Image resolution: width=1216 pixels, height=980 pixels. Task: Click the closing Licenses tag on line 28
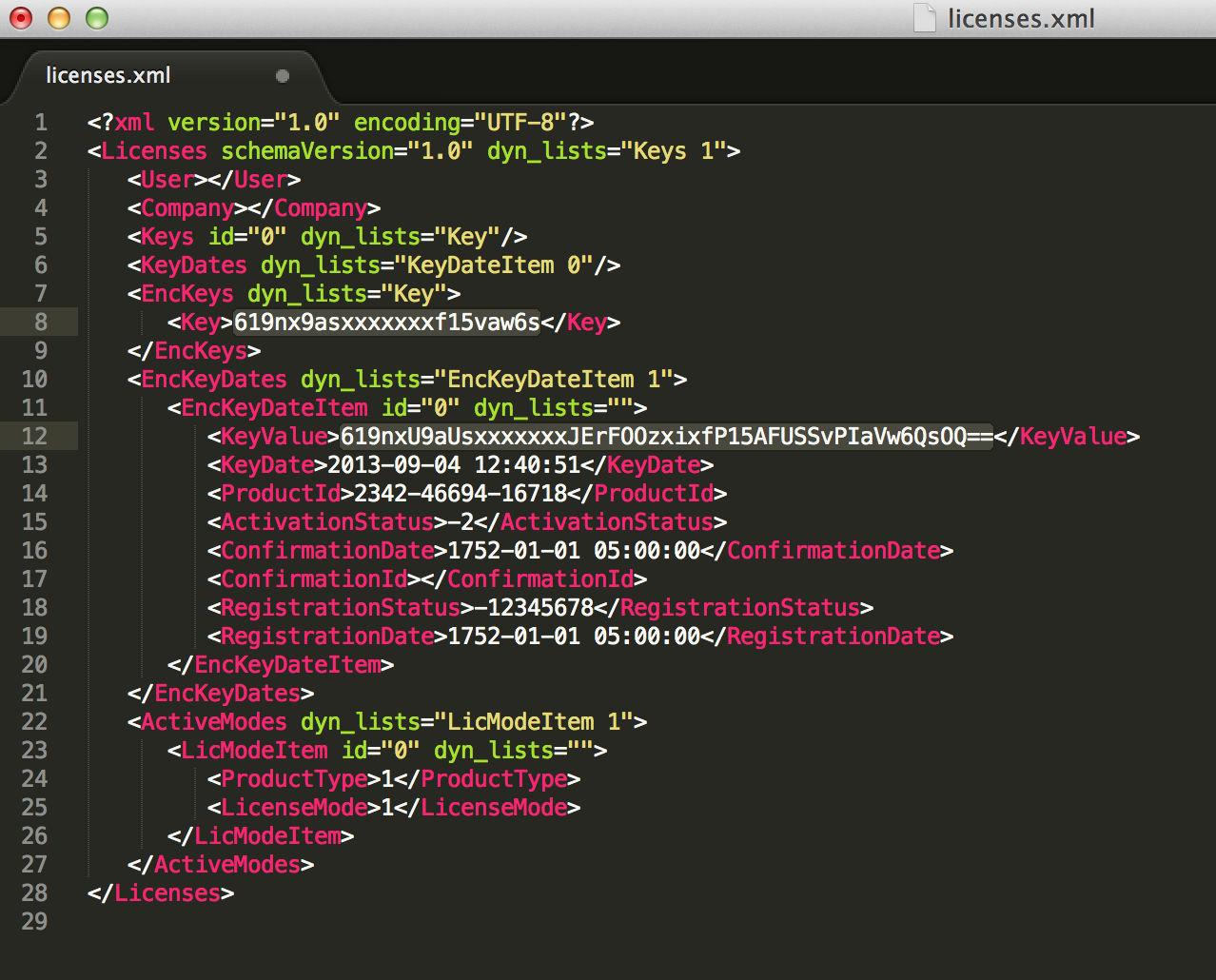point(167,893)
